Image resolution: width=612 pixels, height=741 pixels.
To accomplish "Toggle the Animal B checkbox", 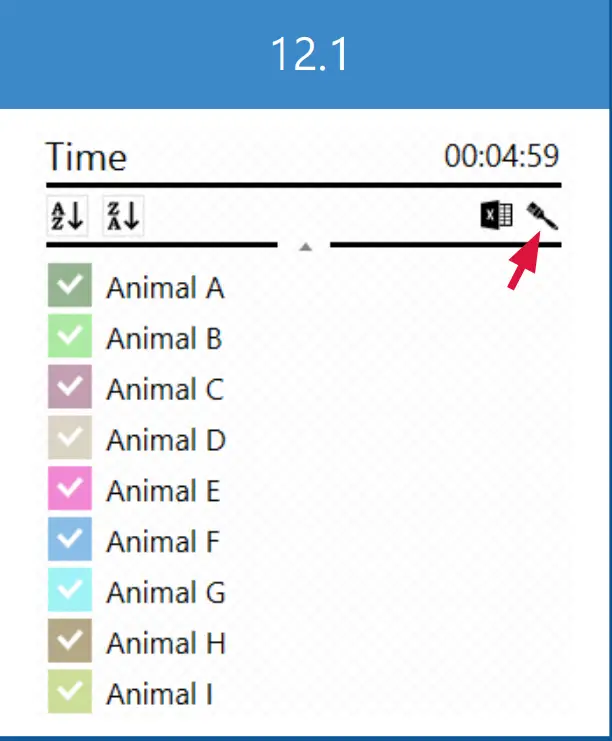I will 69,337.
